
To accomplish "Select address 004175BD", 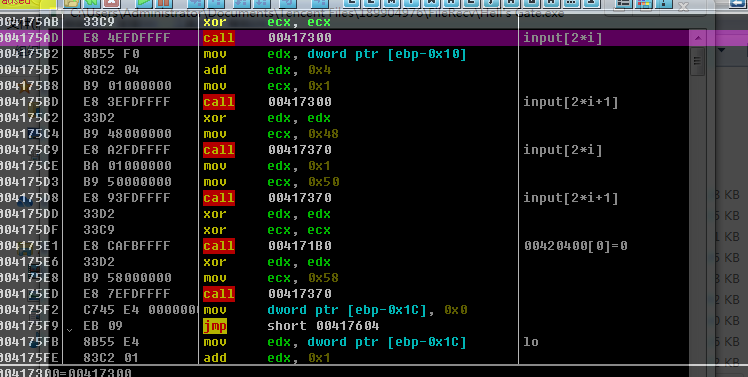I will pyautogui.click(x=29, y=102).
